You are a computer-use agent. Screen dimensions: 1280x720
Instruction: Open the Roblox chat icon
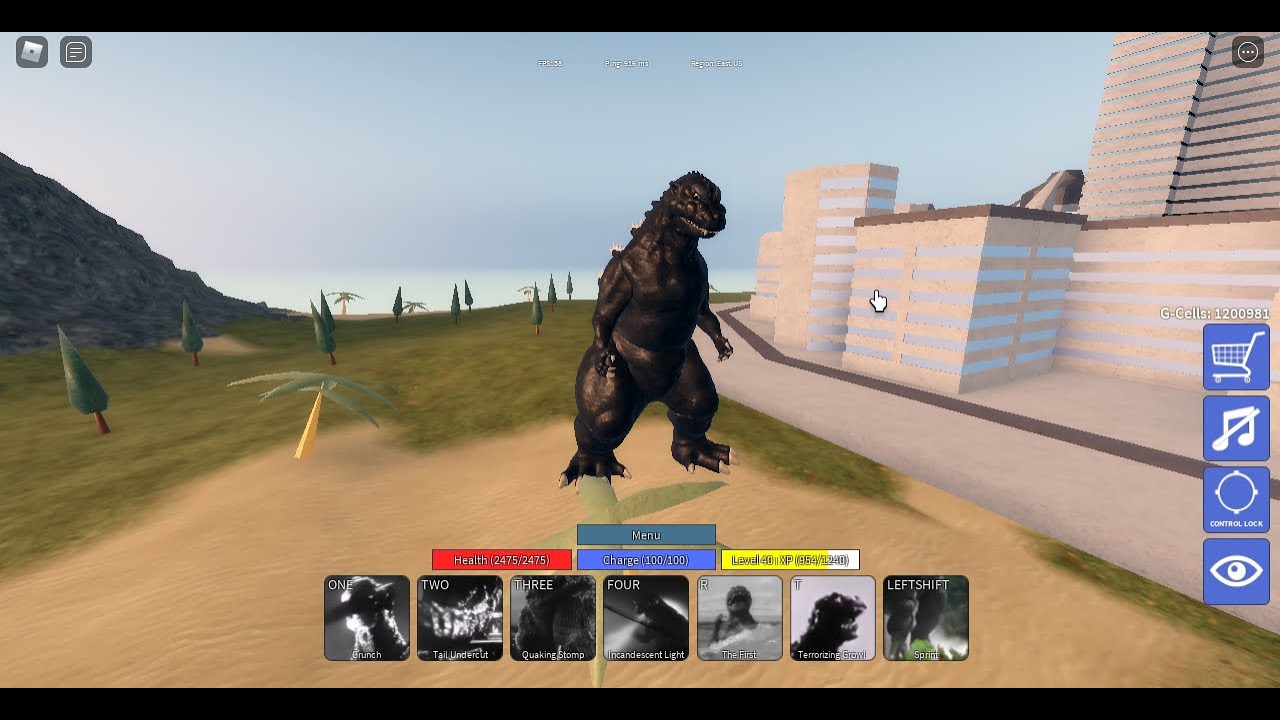pyautogui.click(x=76, y=52)
